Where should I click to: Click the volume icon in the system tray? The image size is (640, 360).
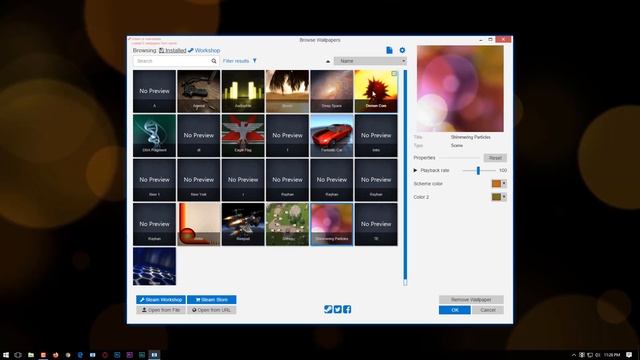coord(598,355)
